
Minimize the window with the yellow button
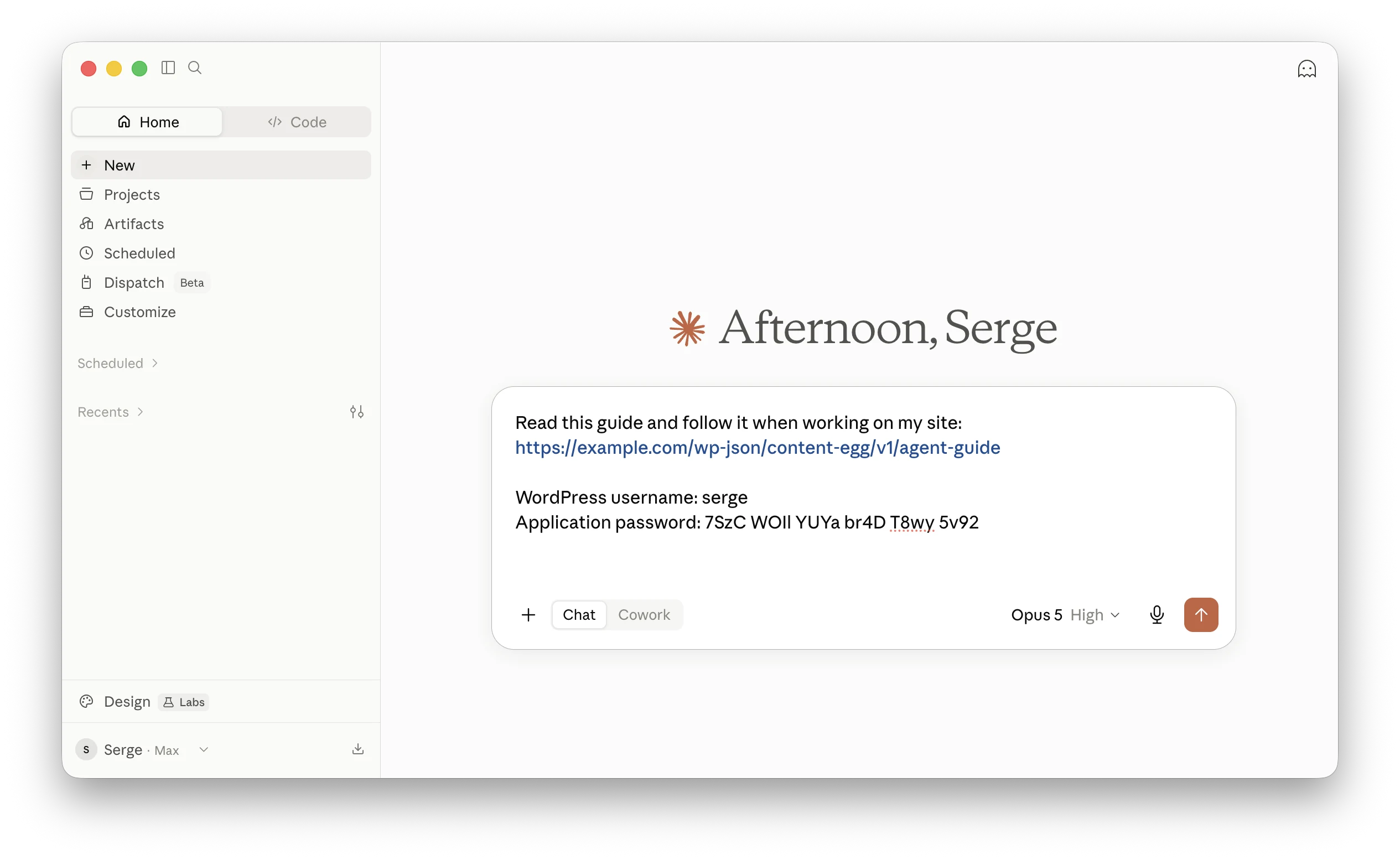(114, 68)
